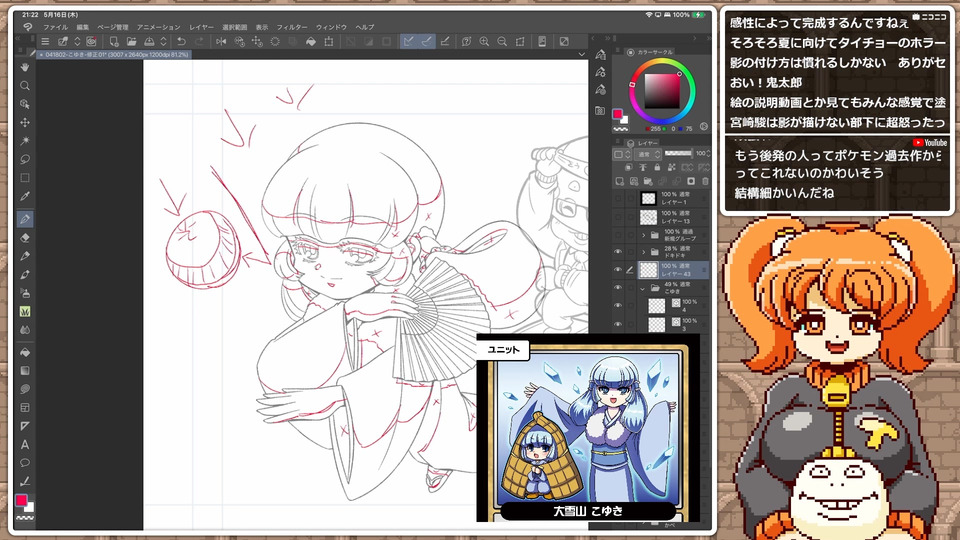The image size is (960, 540).
Task: Toggle Snap to Grid
Action: click(x=445, y=42)
